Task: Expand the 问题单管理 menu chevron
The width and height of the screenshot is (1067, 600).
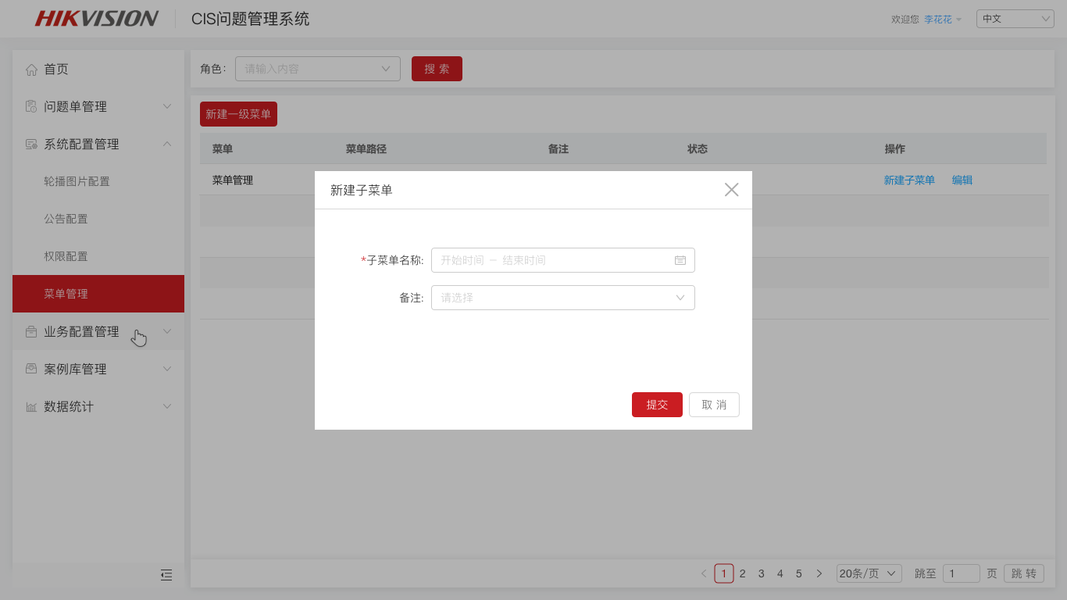Action: click(x=167, y=106)
